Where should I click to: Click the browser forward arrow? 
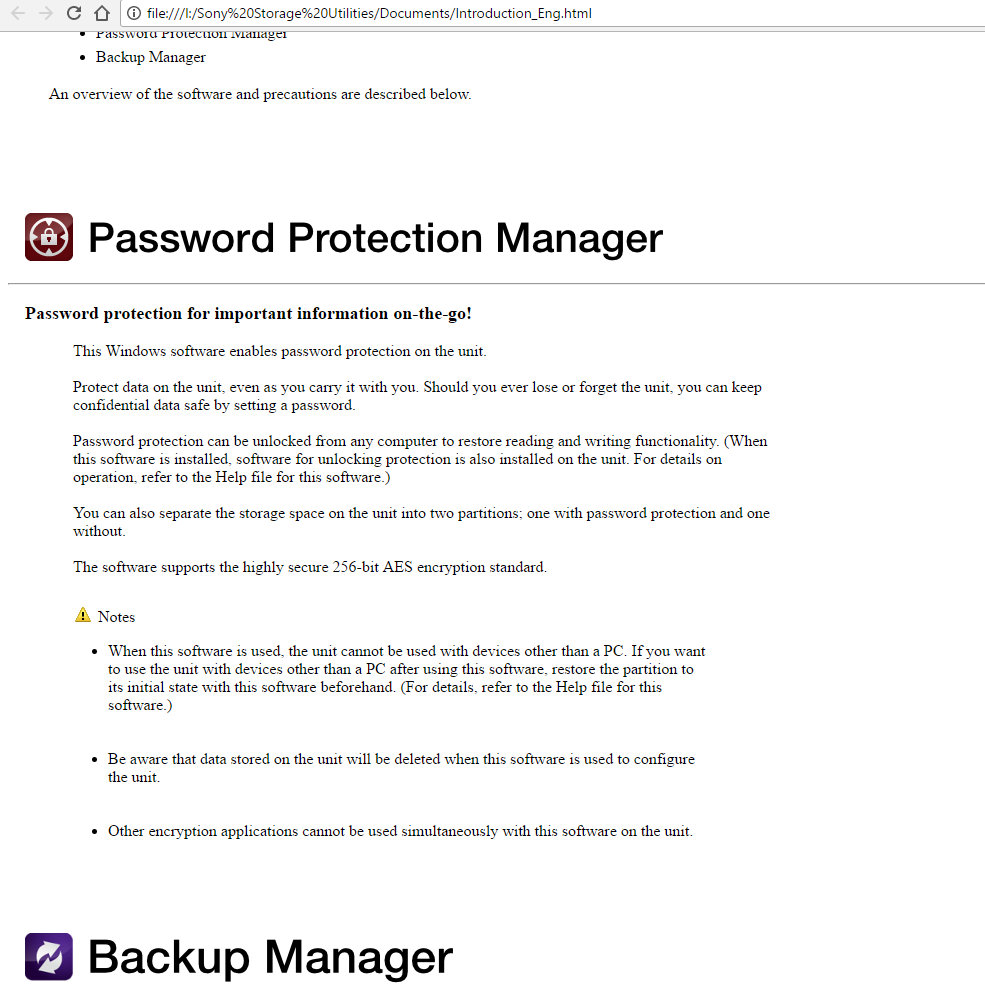pyautogui.click(x=46, y=13)
